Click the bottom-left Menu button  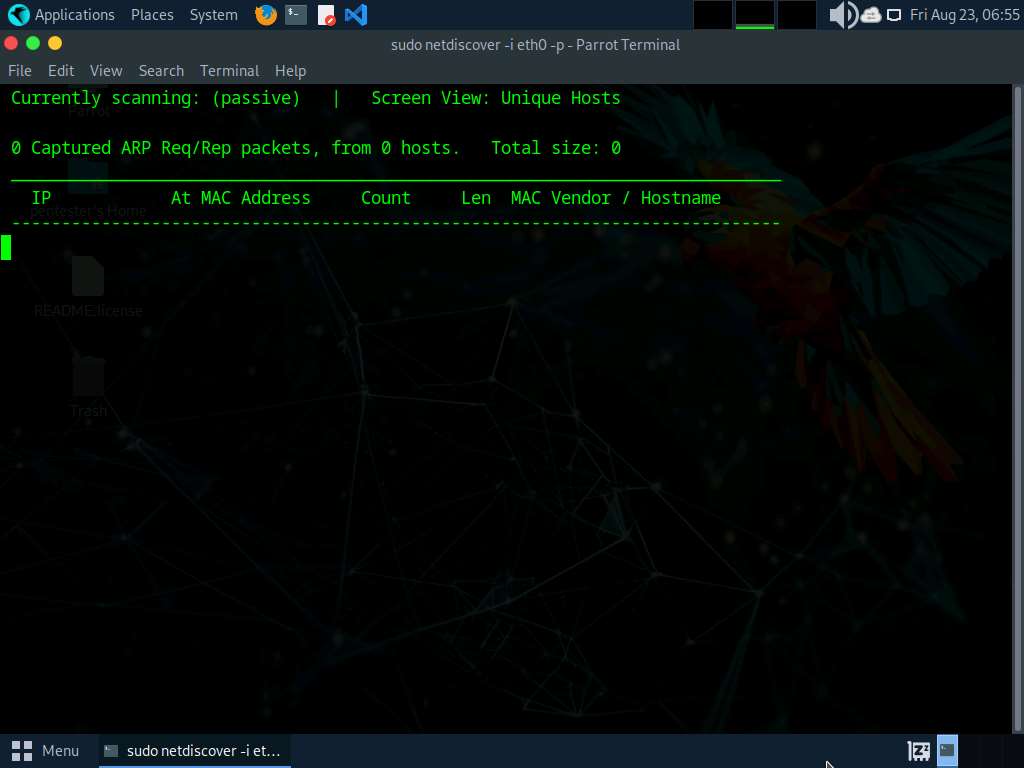[x=45, y=750]
